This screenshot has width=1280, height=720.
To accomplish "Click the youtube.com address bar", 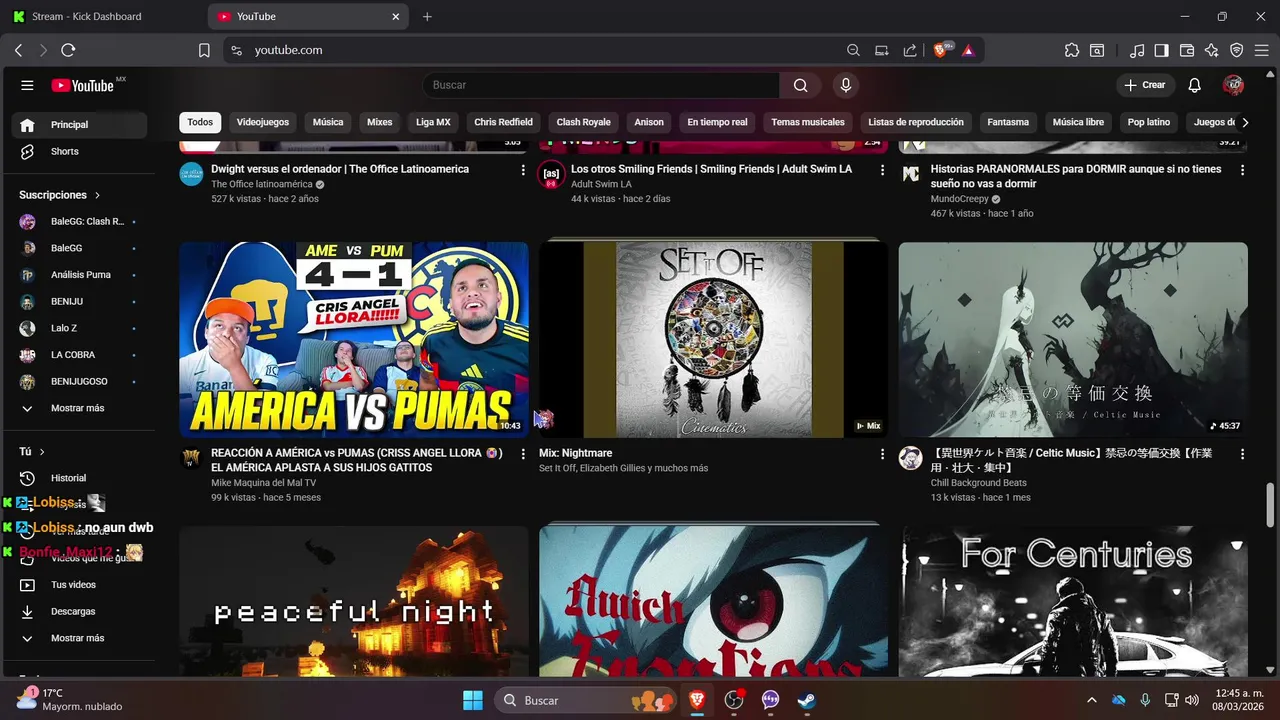I will 540,50.
